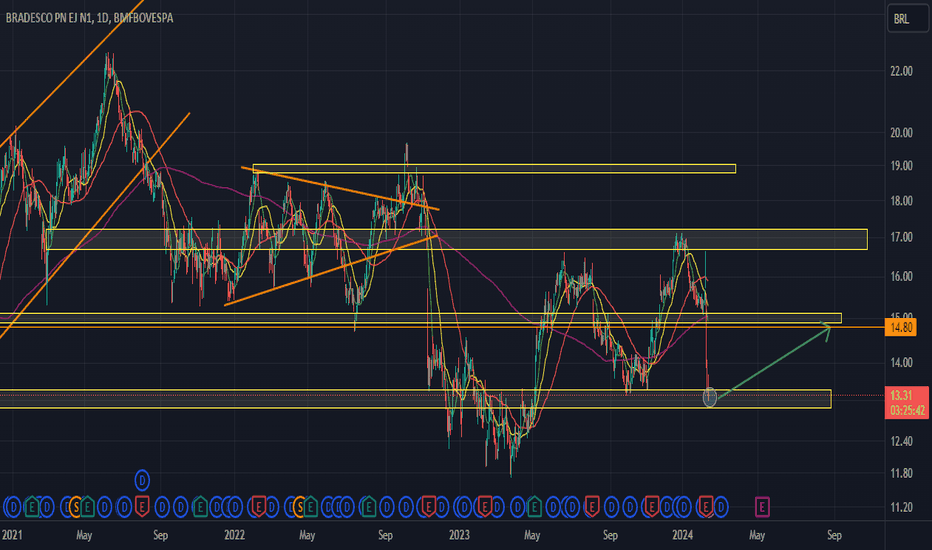This screenshot has height=550, width=932.
Task: Open the last red earnings marker after 2024
Action: [x=706, y=507]
